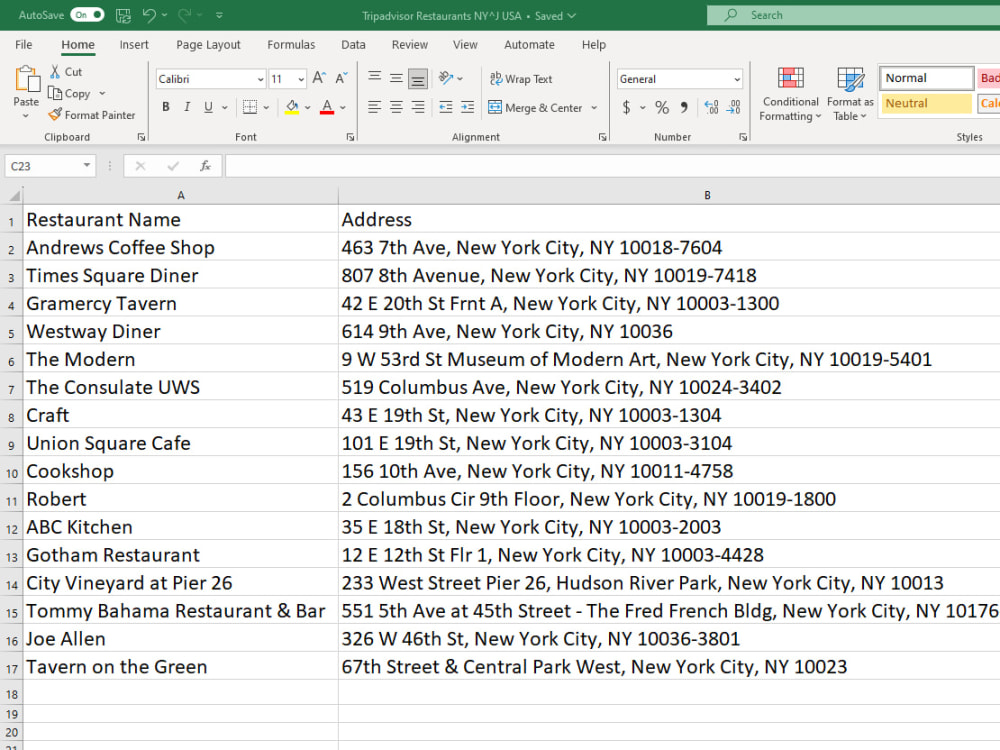Apply the red Font Color
Viewport: 1000px width, 750px height.
click(327, 107)
